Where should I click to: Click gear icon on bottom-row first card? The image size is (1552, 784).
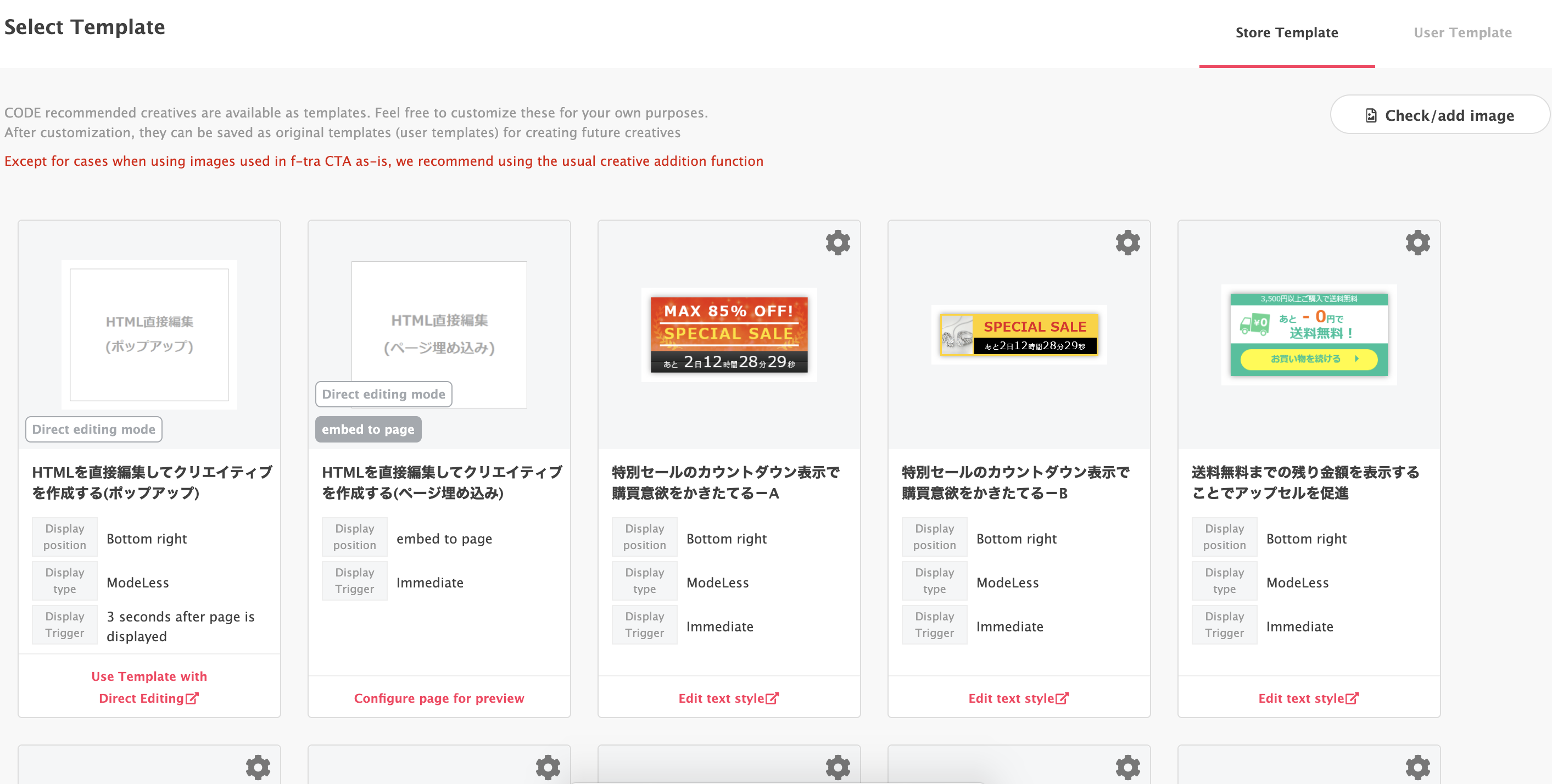coord(258,767)
